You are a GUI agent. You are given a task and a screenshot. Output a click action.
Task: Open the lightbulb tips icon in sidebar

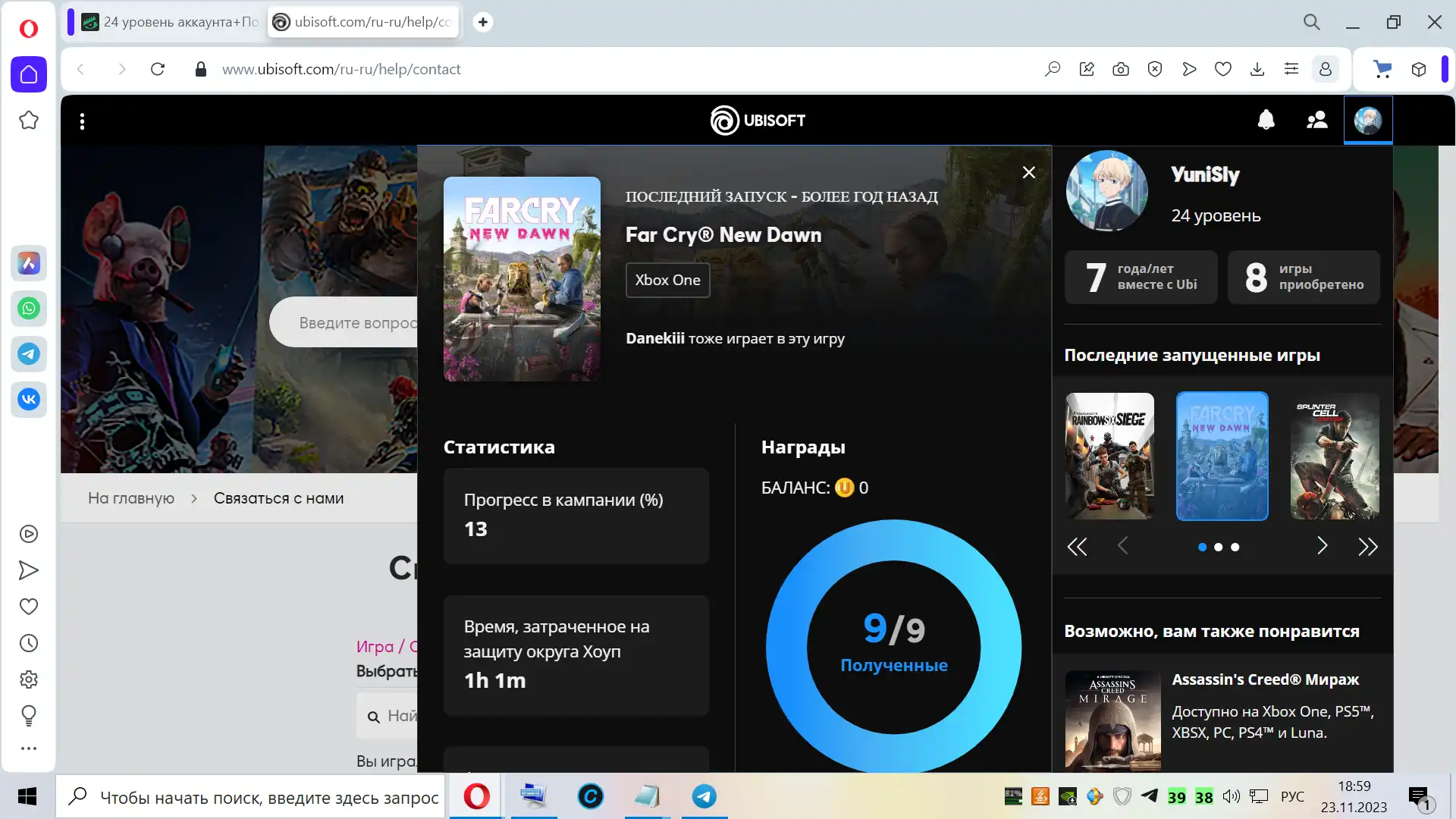[x=29, y=716]
